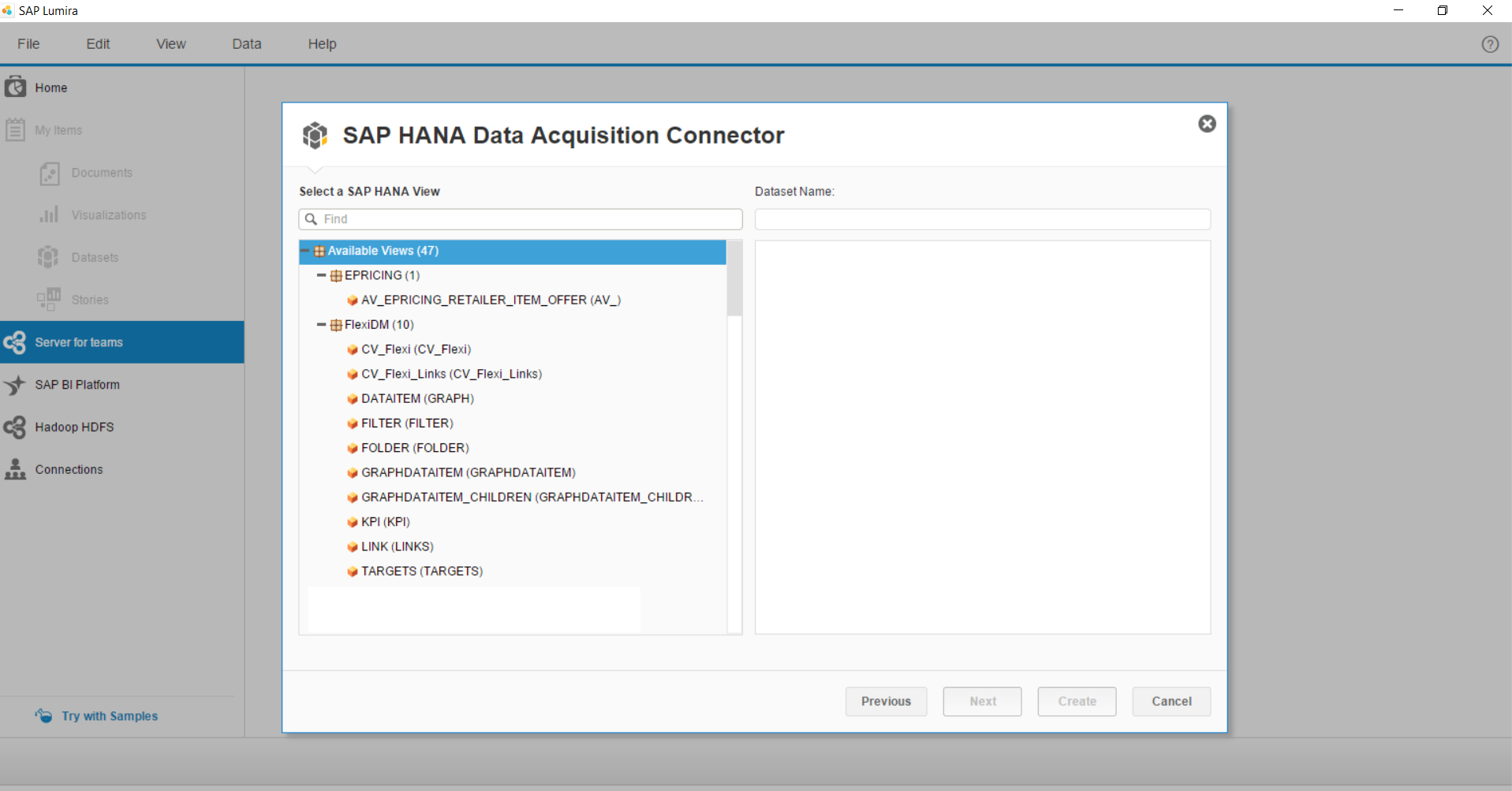Click the SAP HANA connector title icon
The image size is (1512, 791).
pyautogui.click(x=315, y=136)
